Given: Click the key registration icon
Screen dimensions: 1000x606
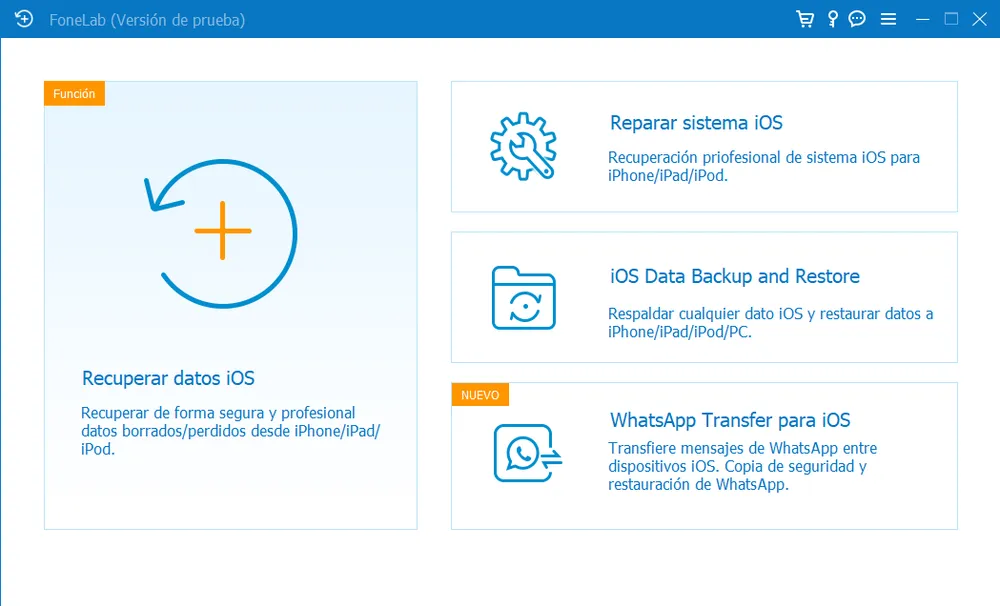Looking at the screenshot, I should point(832,19).
